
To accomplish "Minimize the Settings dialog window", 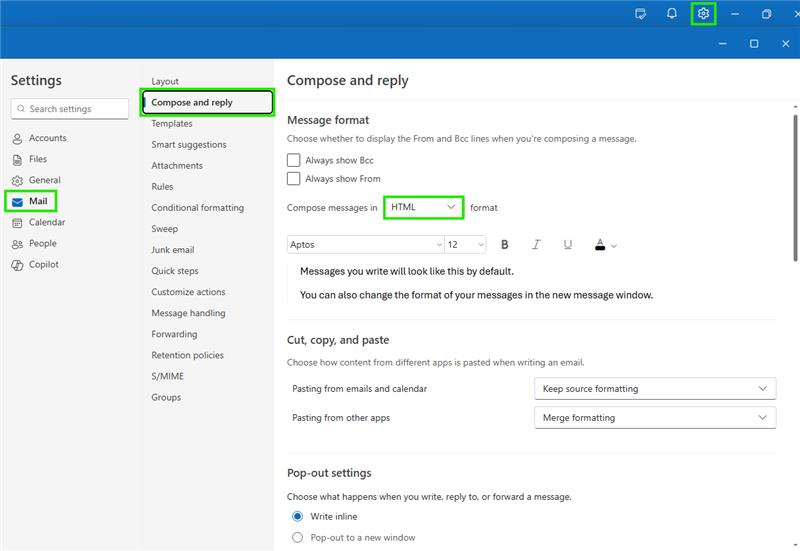I will (722, 44).
